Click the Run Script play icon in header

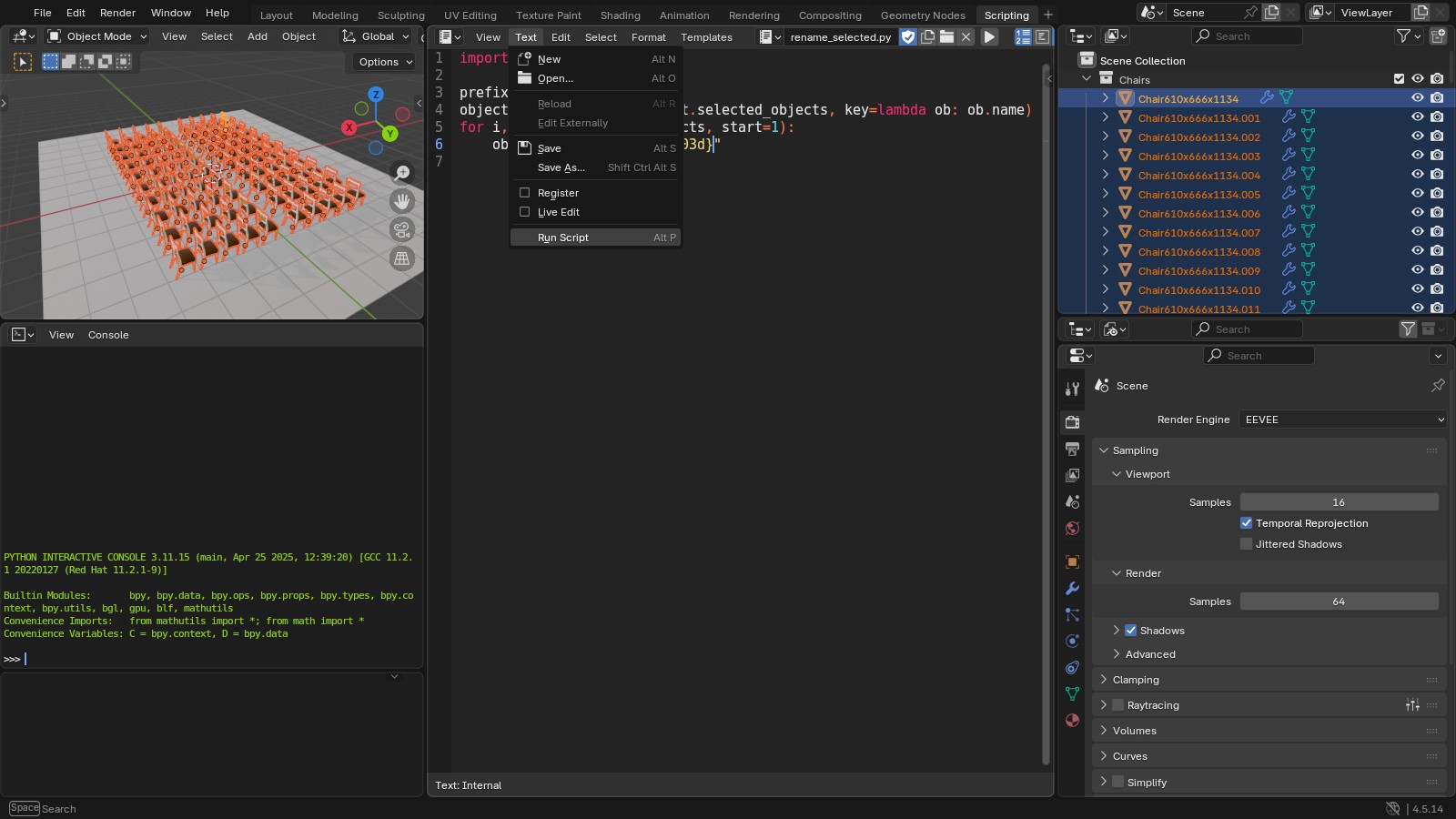tap(989, 37)
